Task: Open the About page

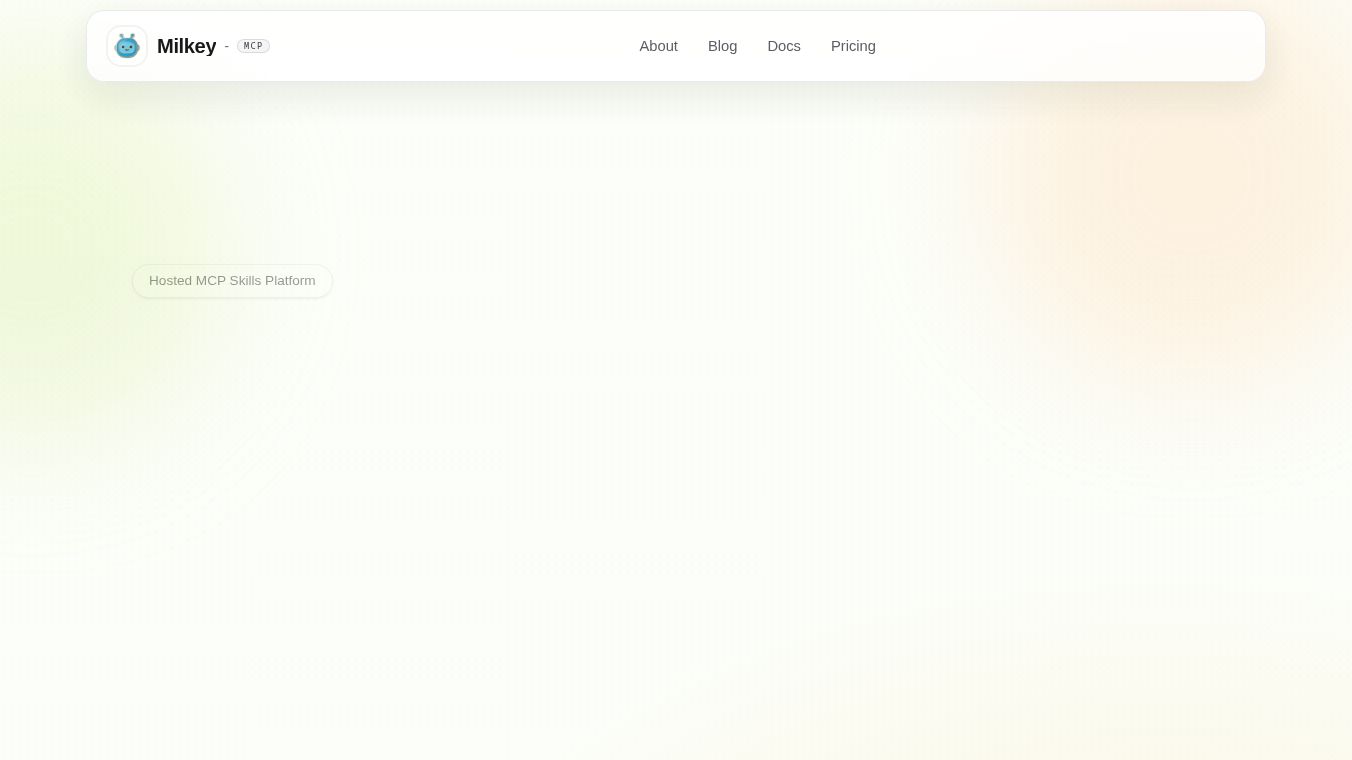Action: coord(659,46)
